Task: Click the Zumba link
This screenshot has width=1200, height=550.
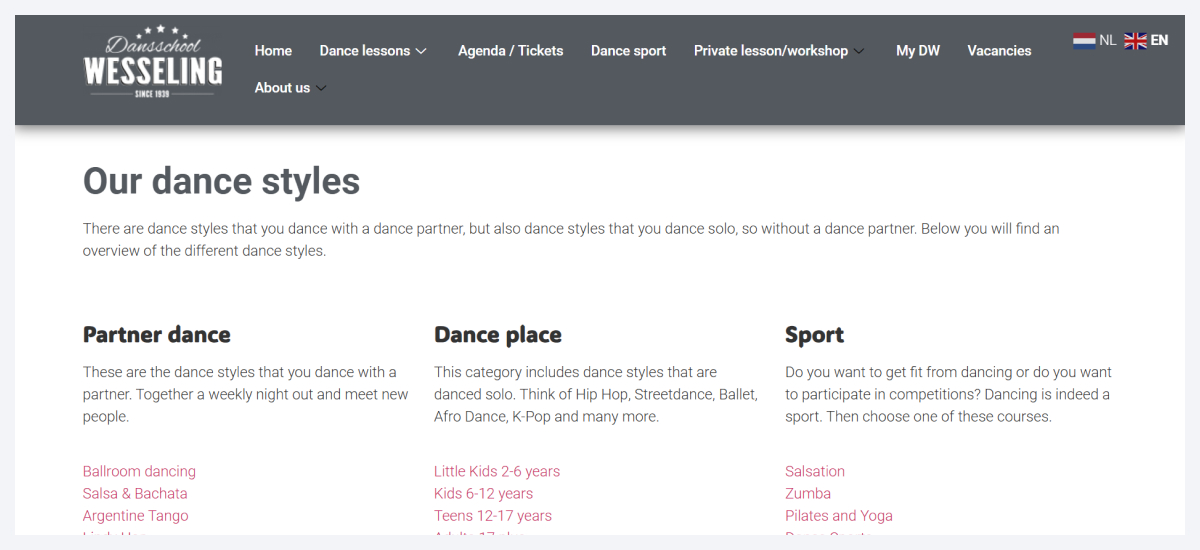Action: pos(808,493)
